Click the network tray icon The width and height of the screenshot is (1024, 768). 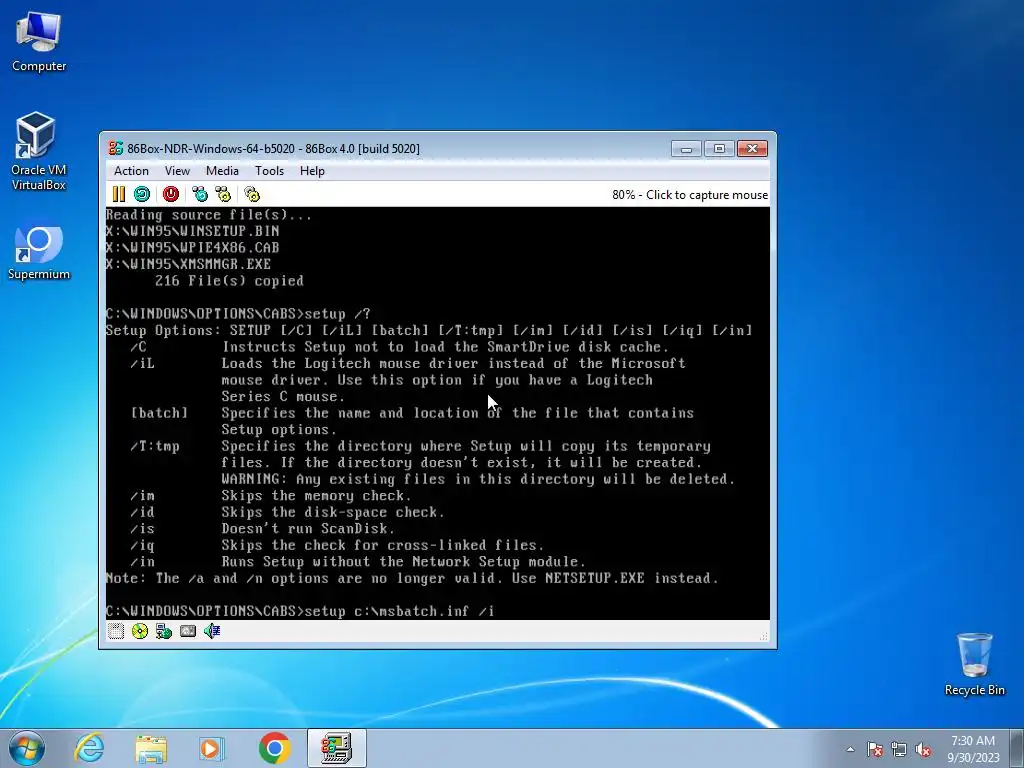899,749
